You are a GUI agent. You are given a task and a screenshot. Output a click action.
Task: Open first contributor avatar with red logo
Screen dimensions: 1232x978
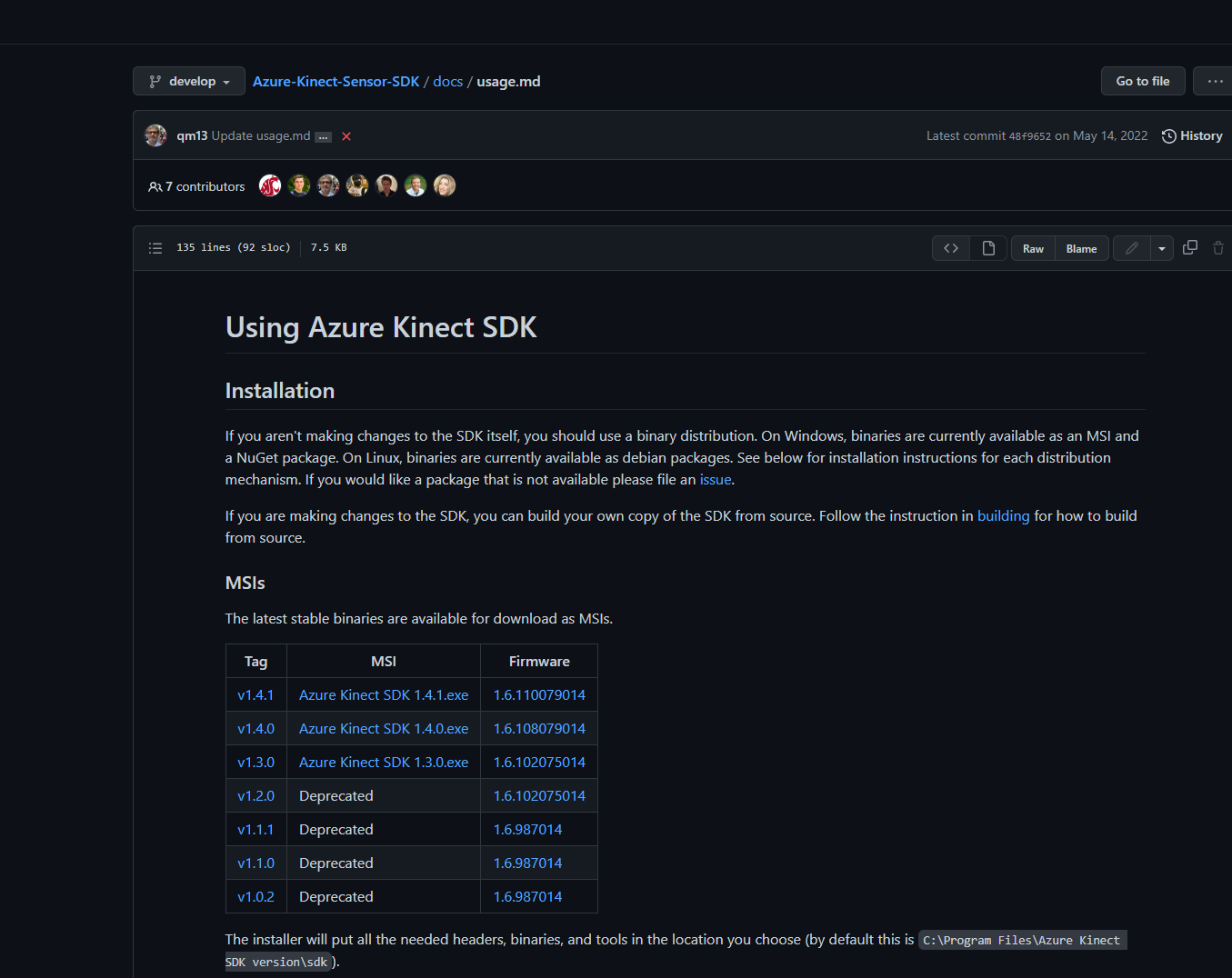point(270,185)
